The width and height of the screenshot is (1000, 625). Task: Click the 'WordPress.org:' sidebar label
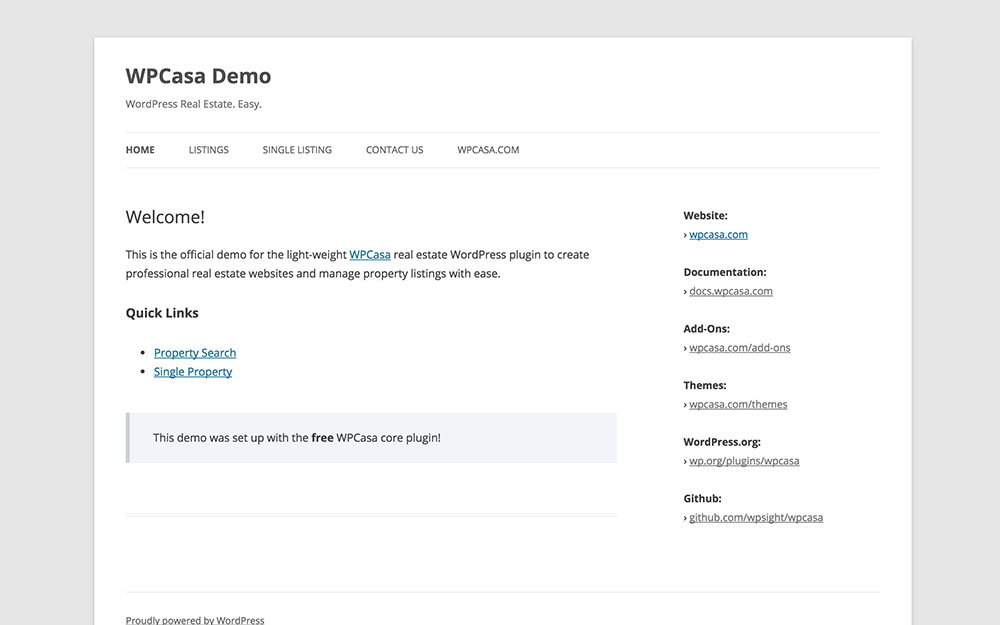[x=722, y=442]
